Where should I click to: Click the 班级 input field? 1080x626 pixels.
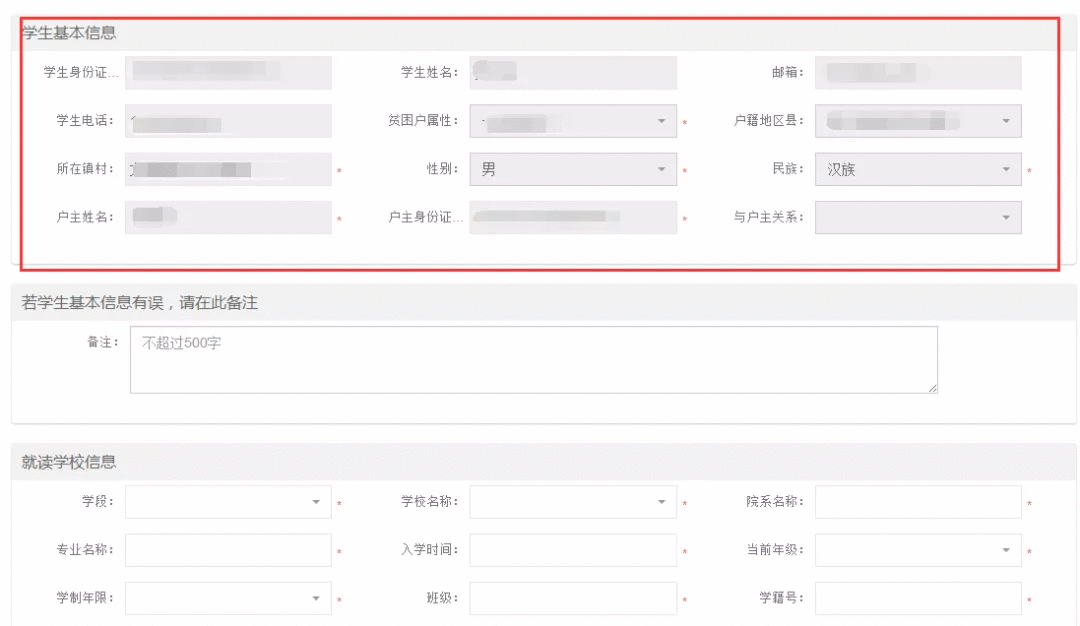pyautogui.click(x=573, y=598)
